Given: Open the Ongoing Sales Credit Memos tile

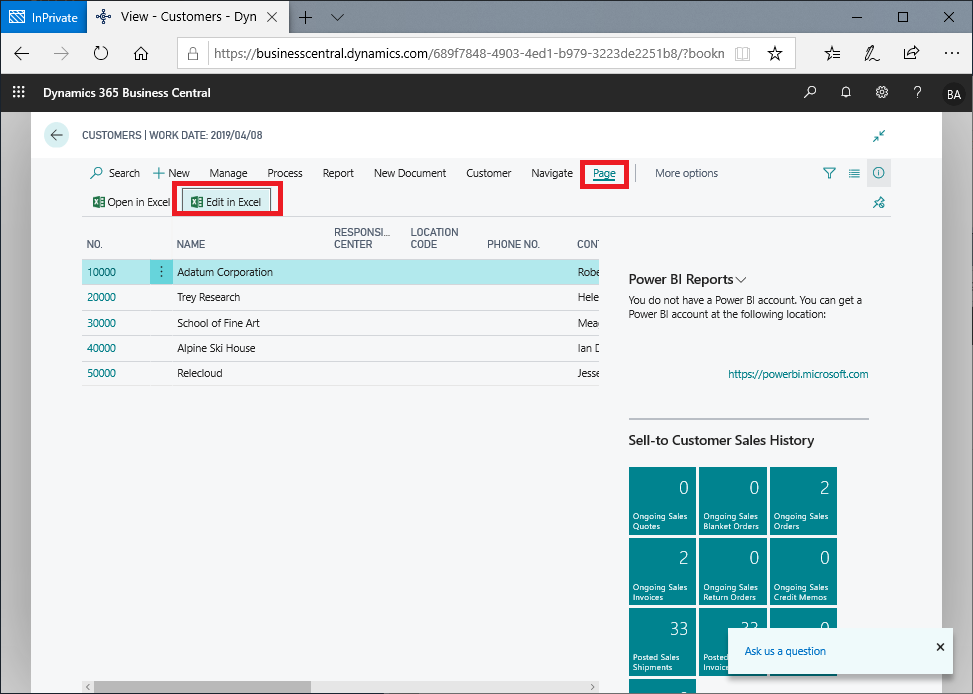Looking at the screenshot, I should coord(803,571).
